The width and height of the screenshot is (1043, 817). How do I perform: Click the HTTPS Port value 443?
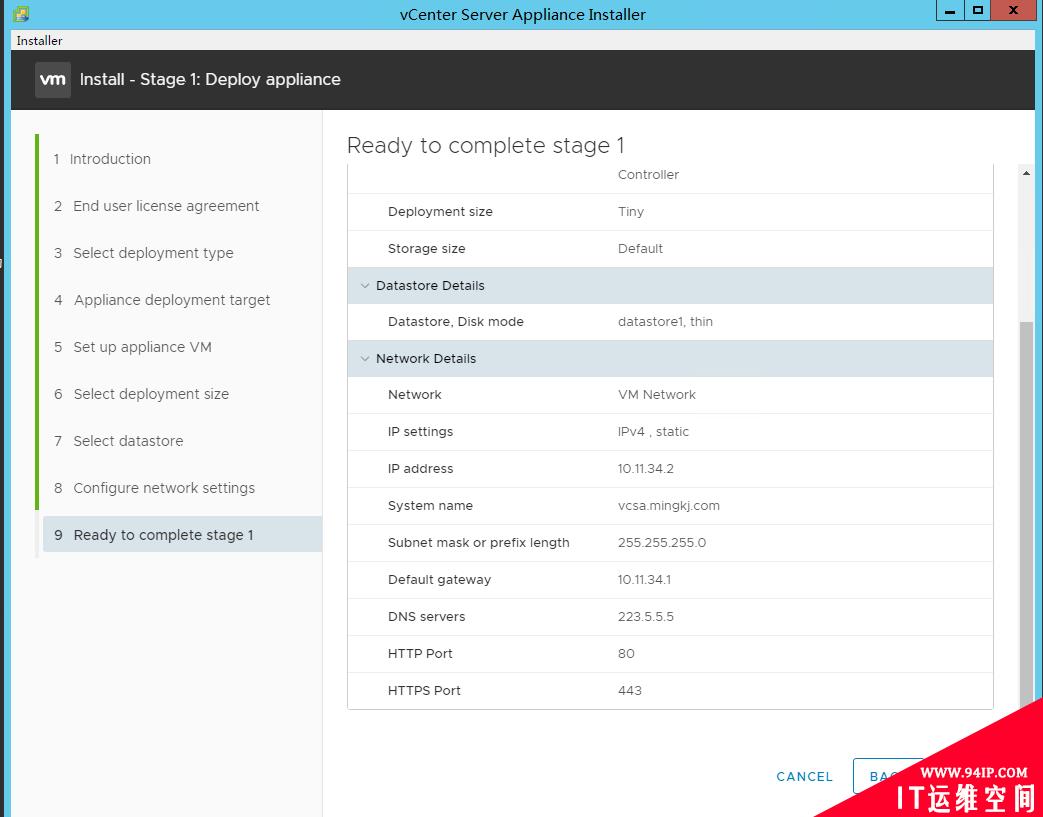pyautogui.click(x=629, y=691)
